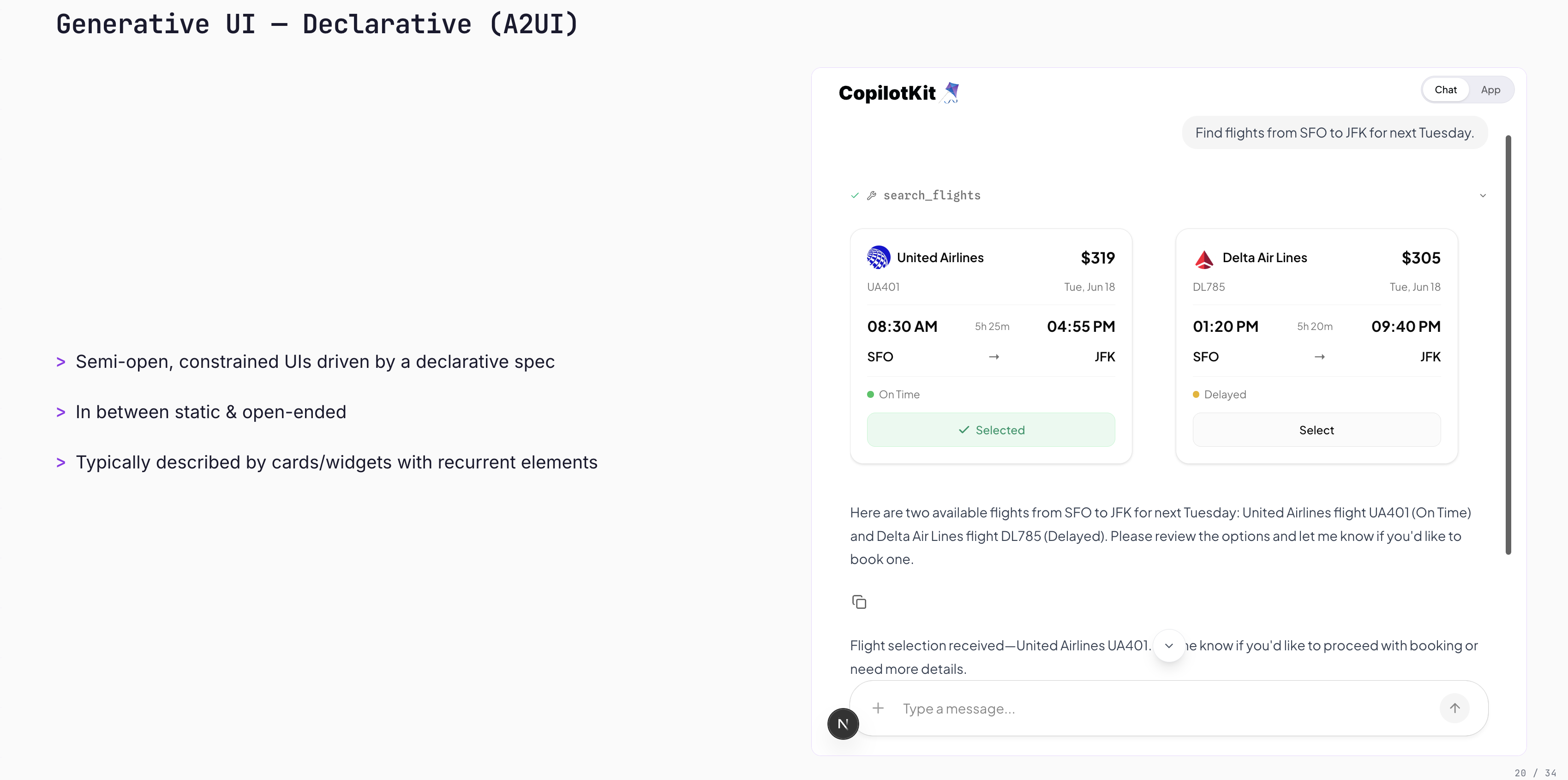Click the user message about SFO flights
1568x780 pixels.
[1334, 133]
